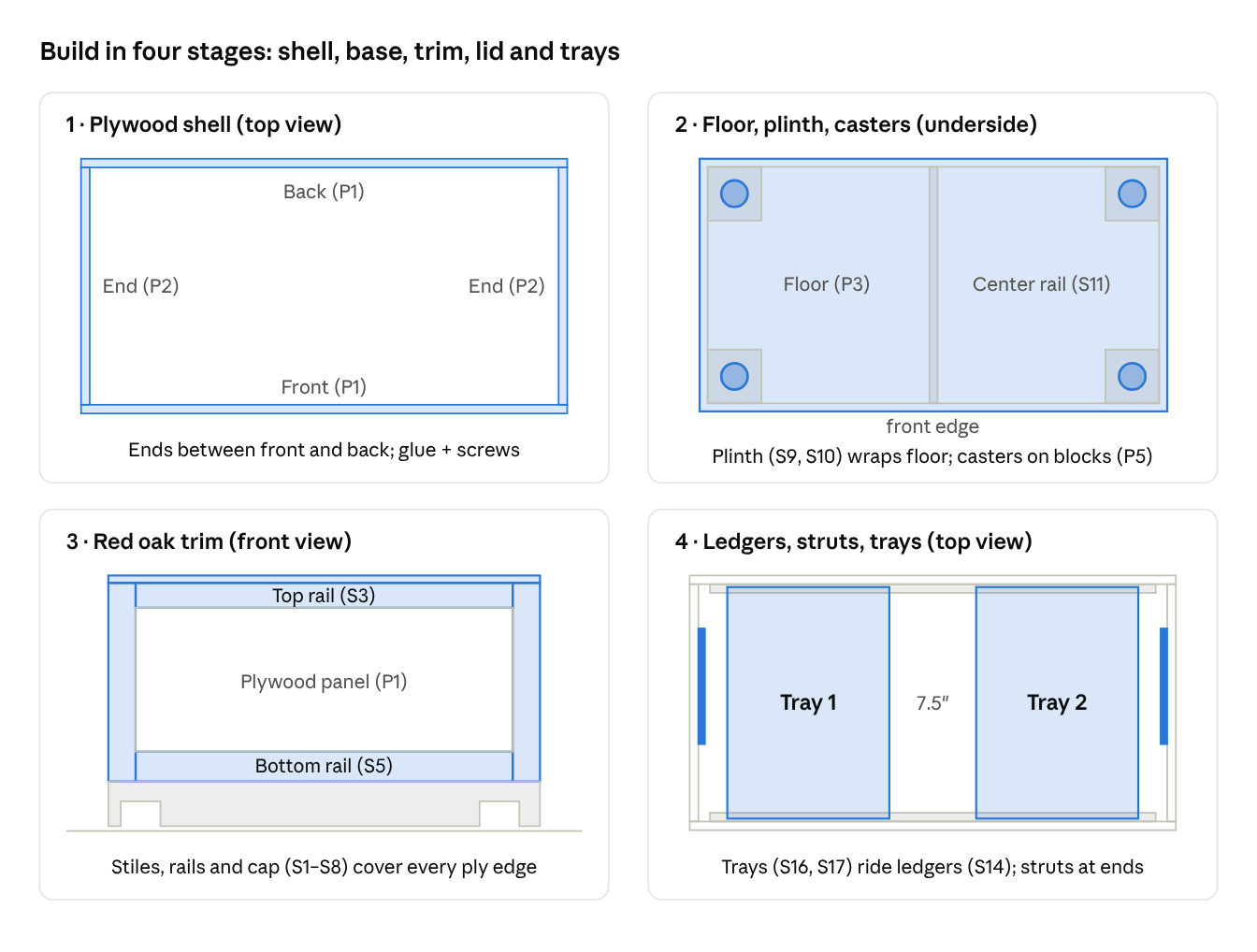
Task: Select the "Bottom rail (S5)" label
Action: tap(324, 766)
